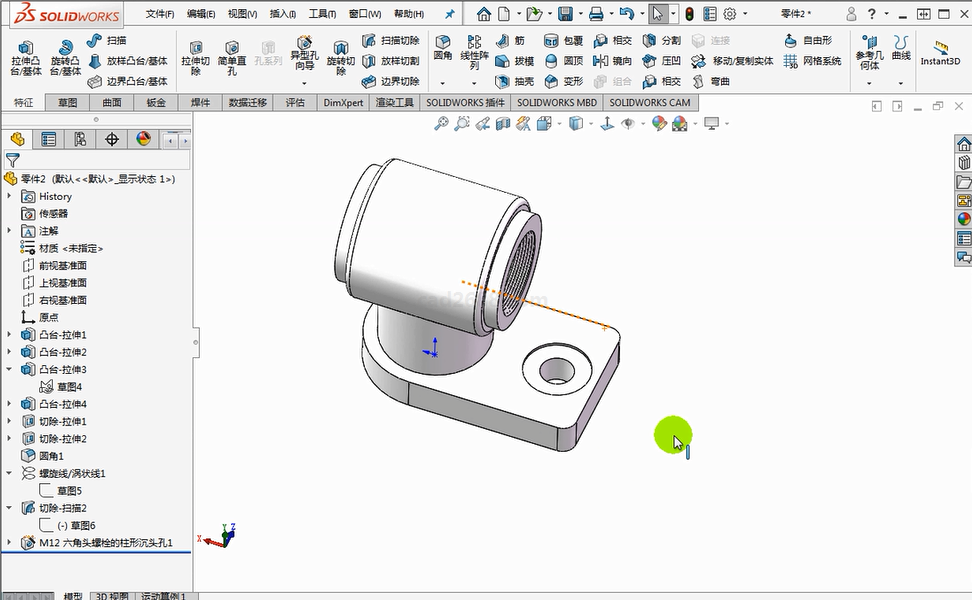Toggle Instant3D mode
This screenshot has width=972, height=600.
pos(940,53)
